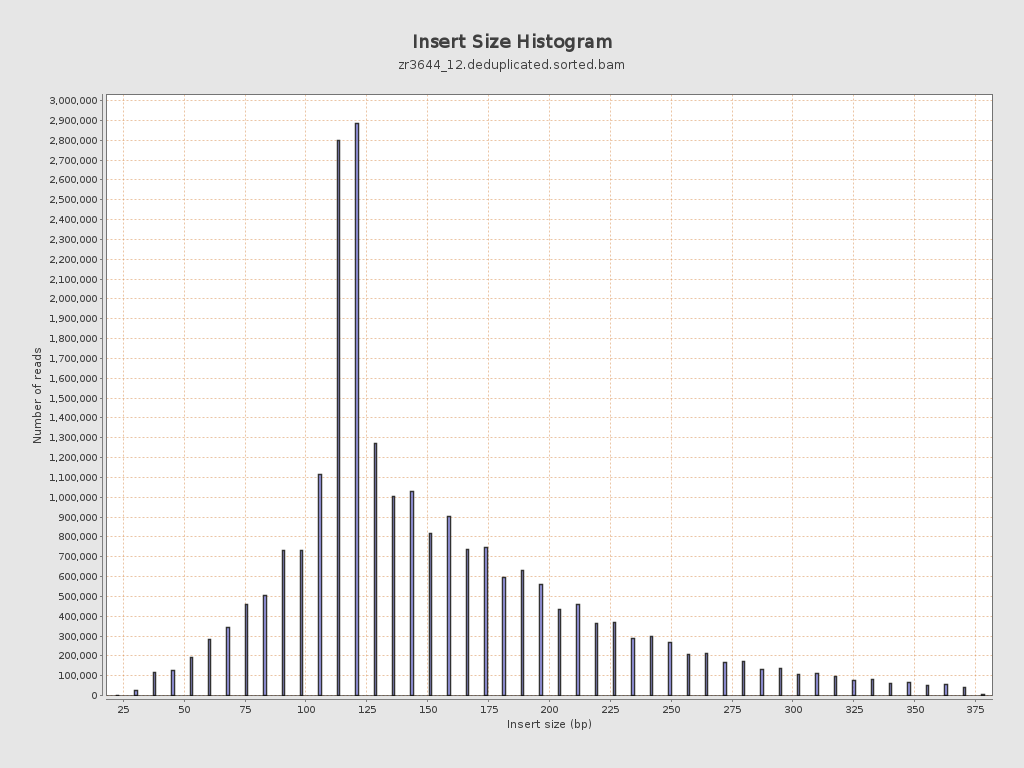Click the 350 x-axis tick label
1024x768 pixels.
pos(914,710)
